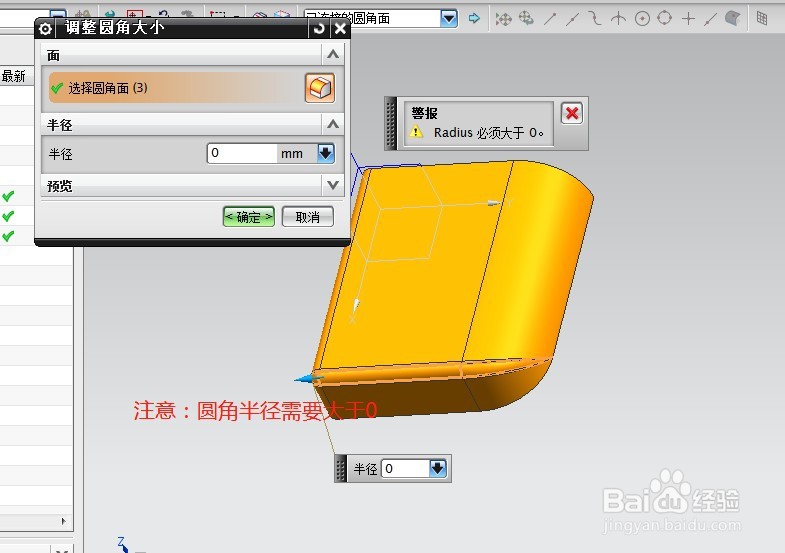Click the blue radius drag handle arrow
This screenshot has height=553, width=785.
(x=308, y=379)
